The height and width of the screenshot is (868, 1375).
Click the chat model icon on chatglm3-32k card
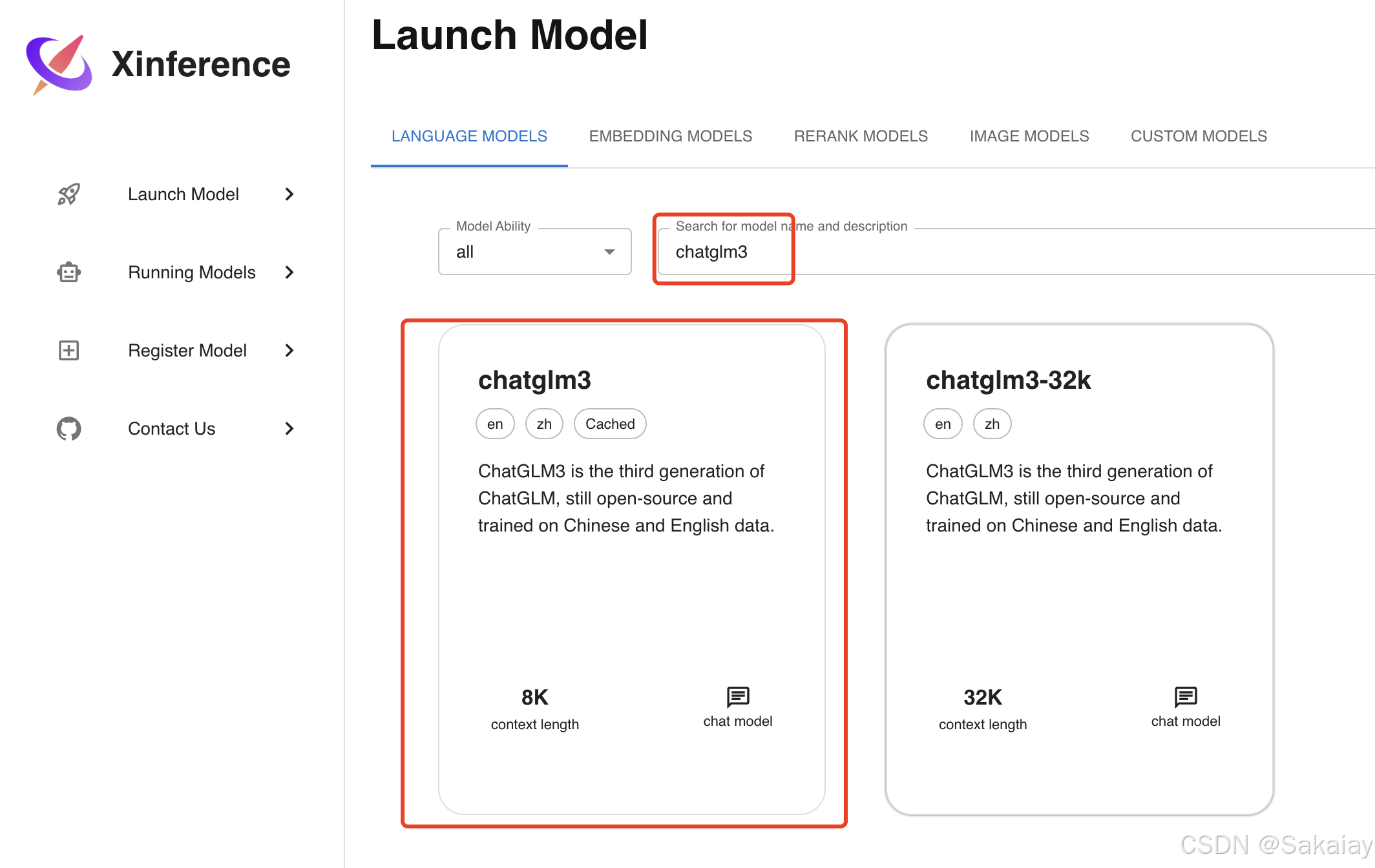[1185, 697]
